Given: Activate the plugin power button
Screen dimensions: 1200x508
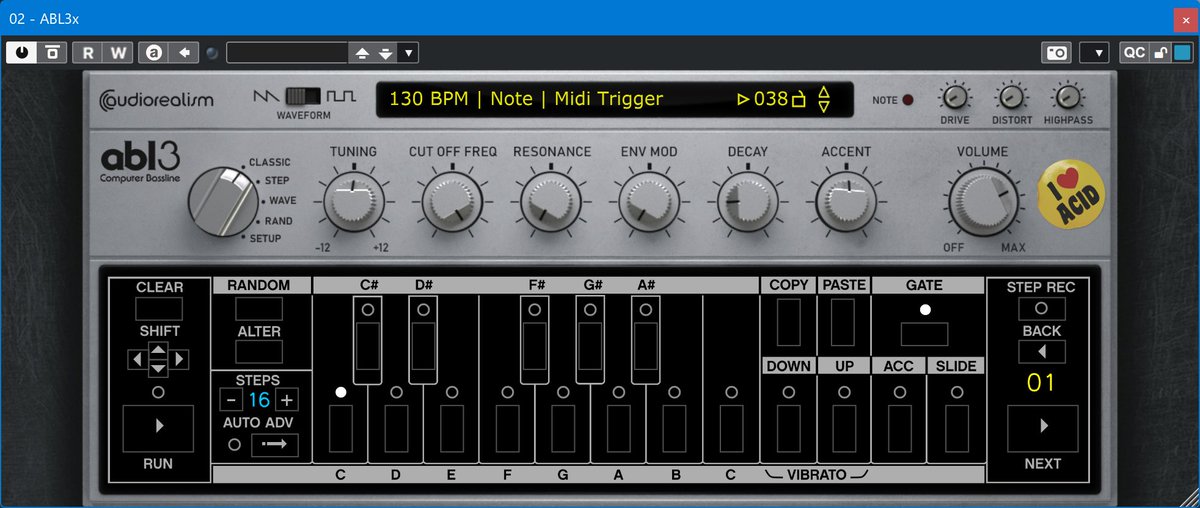Looking at the screenshot, I should (x=20, y=53).
